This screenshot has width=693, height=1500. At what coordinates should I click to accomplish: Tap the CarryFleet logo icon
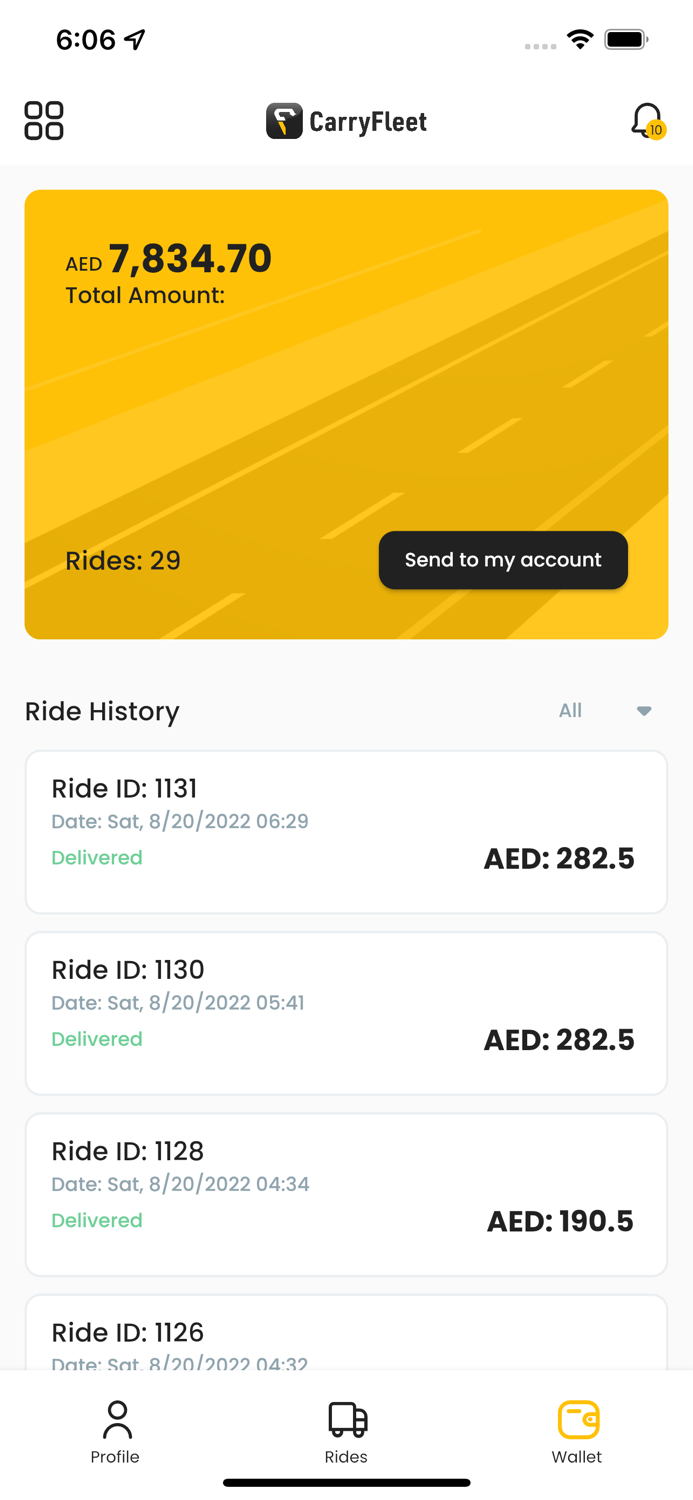tap(284, 121)
